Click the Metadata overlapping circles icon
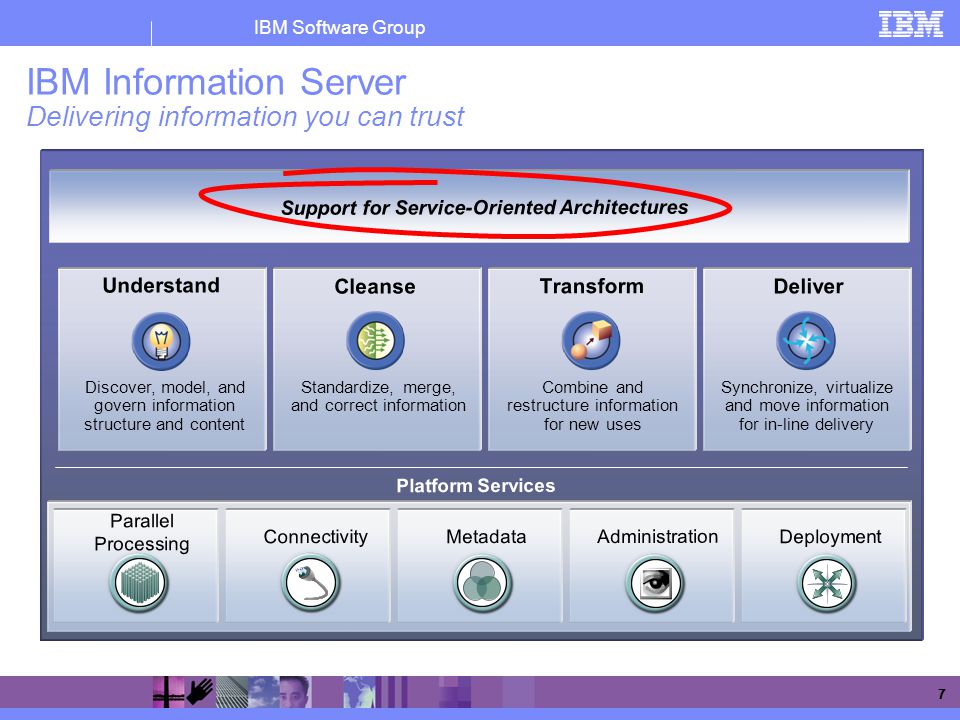This screenshot has height=720, width=960. 482,583
